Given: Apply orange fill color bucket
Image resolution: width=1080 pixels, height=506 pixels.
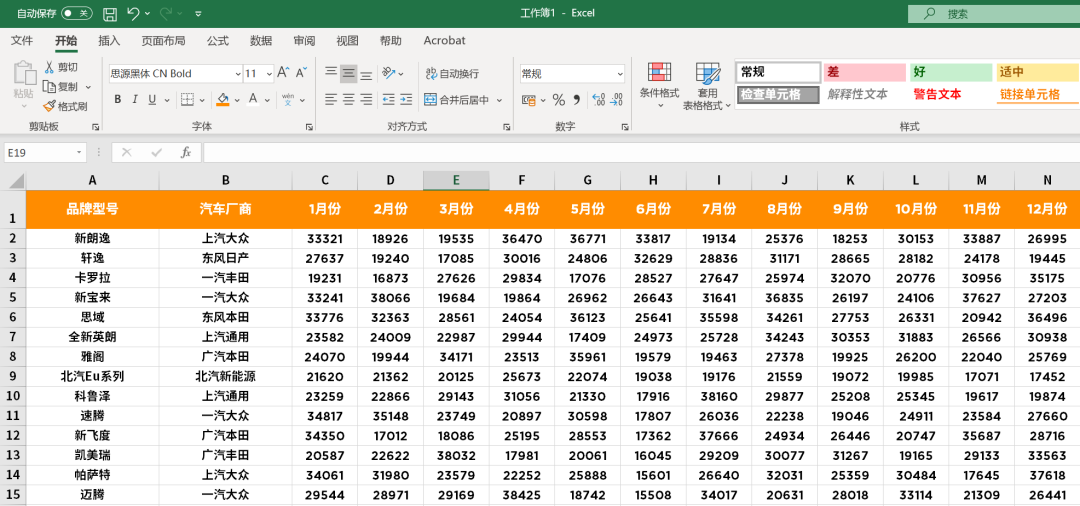Looking at the screenshot, I should click(222, 100).
